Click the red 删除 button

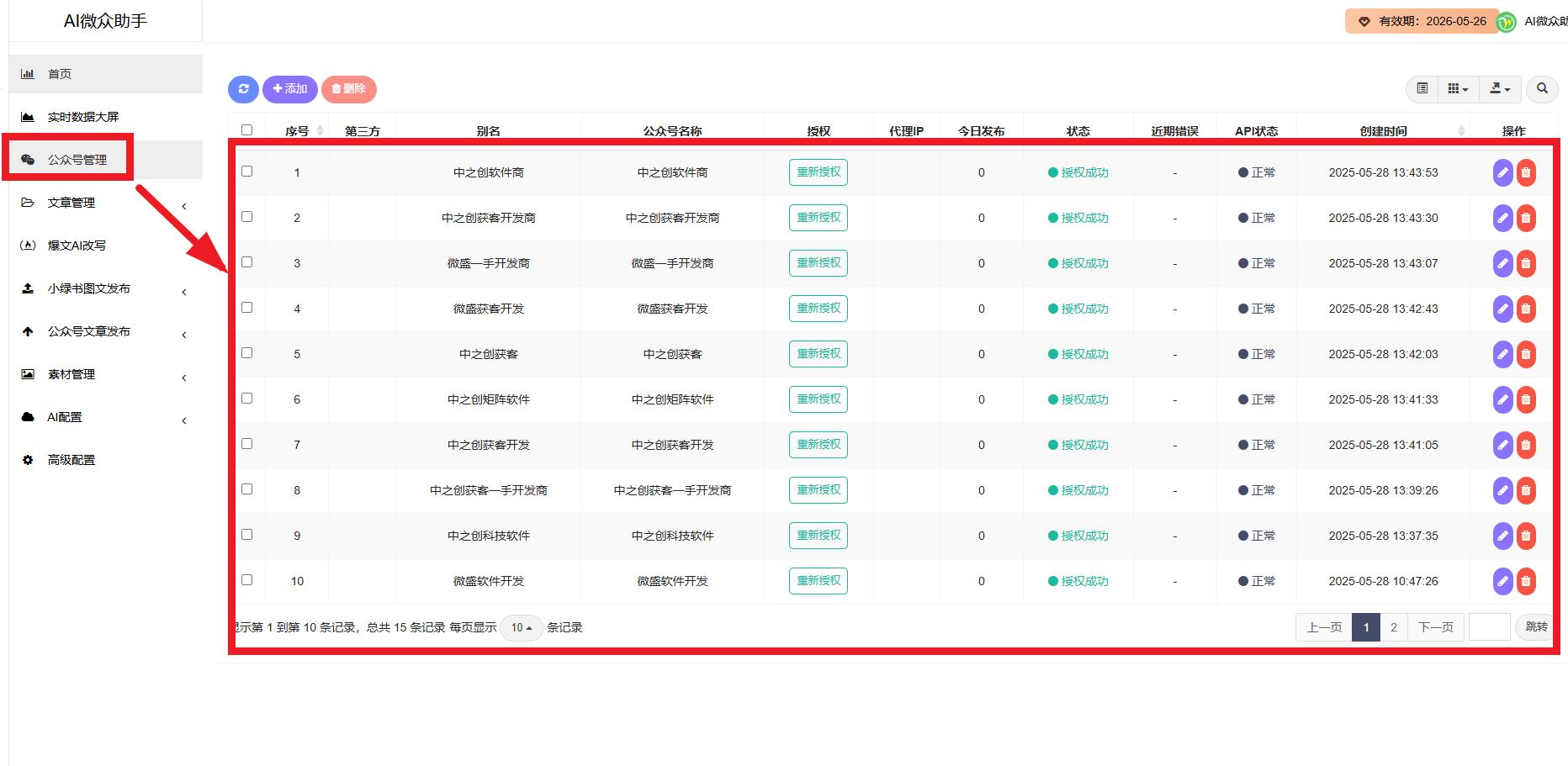[x=349, y=89]
